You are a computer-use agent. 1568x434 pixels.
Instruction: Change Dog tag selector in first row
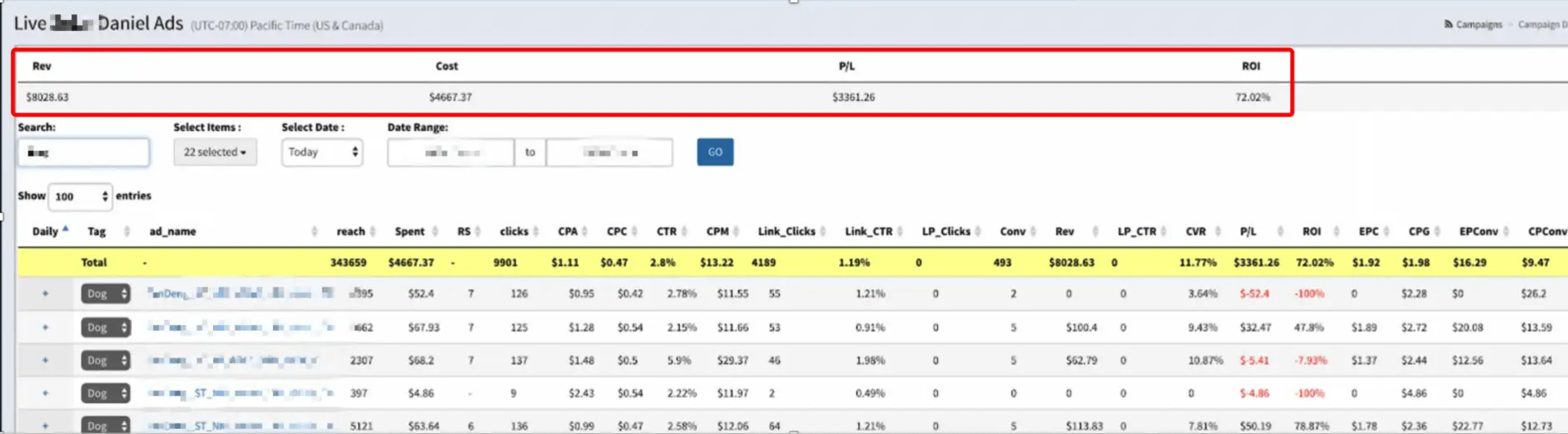coord(105,294)
